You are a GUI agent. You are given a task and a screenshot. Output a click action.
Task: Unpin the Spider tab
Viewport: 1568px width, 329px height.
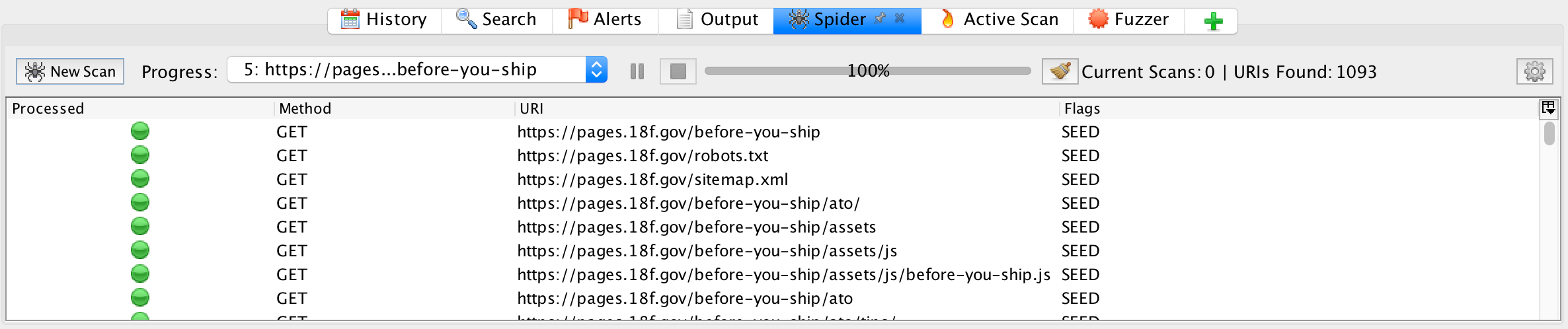pyautogui.click(x=880, y=18)
